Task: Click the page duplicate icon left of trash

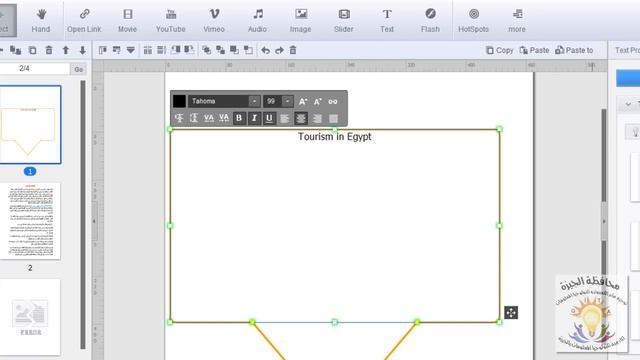Action: point(32,50)
